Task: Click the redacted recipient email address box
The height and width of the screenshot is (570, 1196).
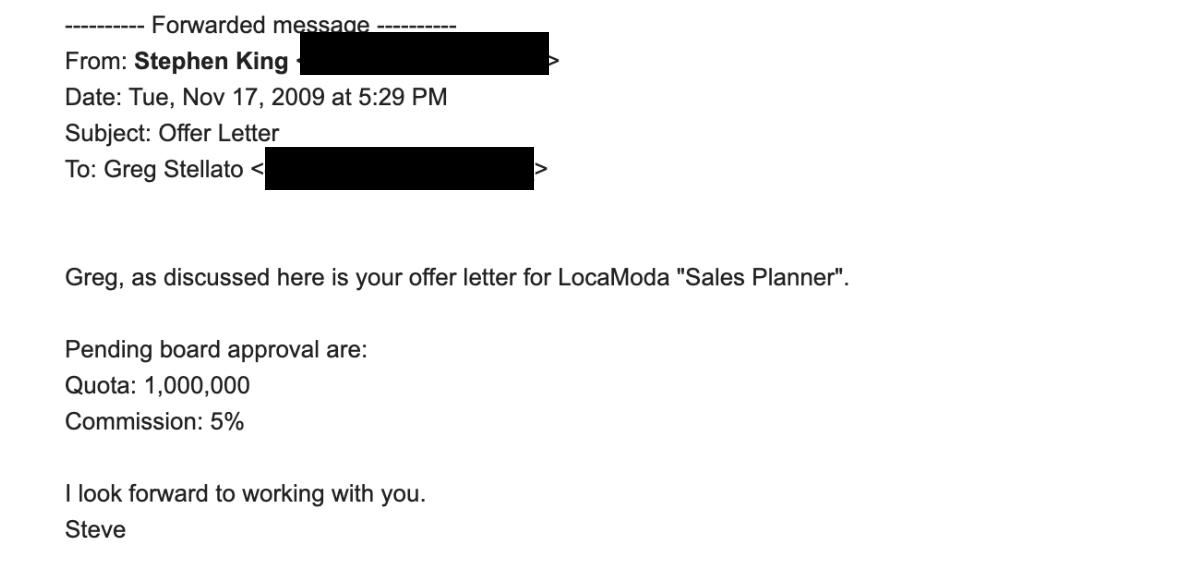Action: point(399,169)
